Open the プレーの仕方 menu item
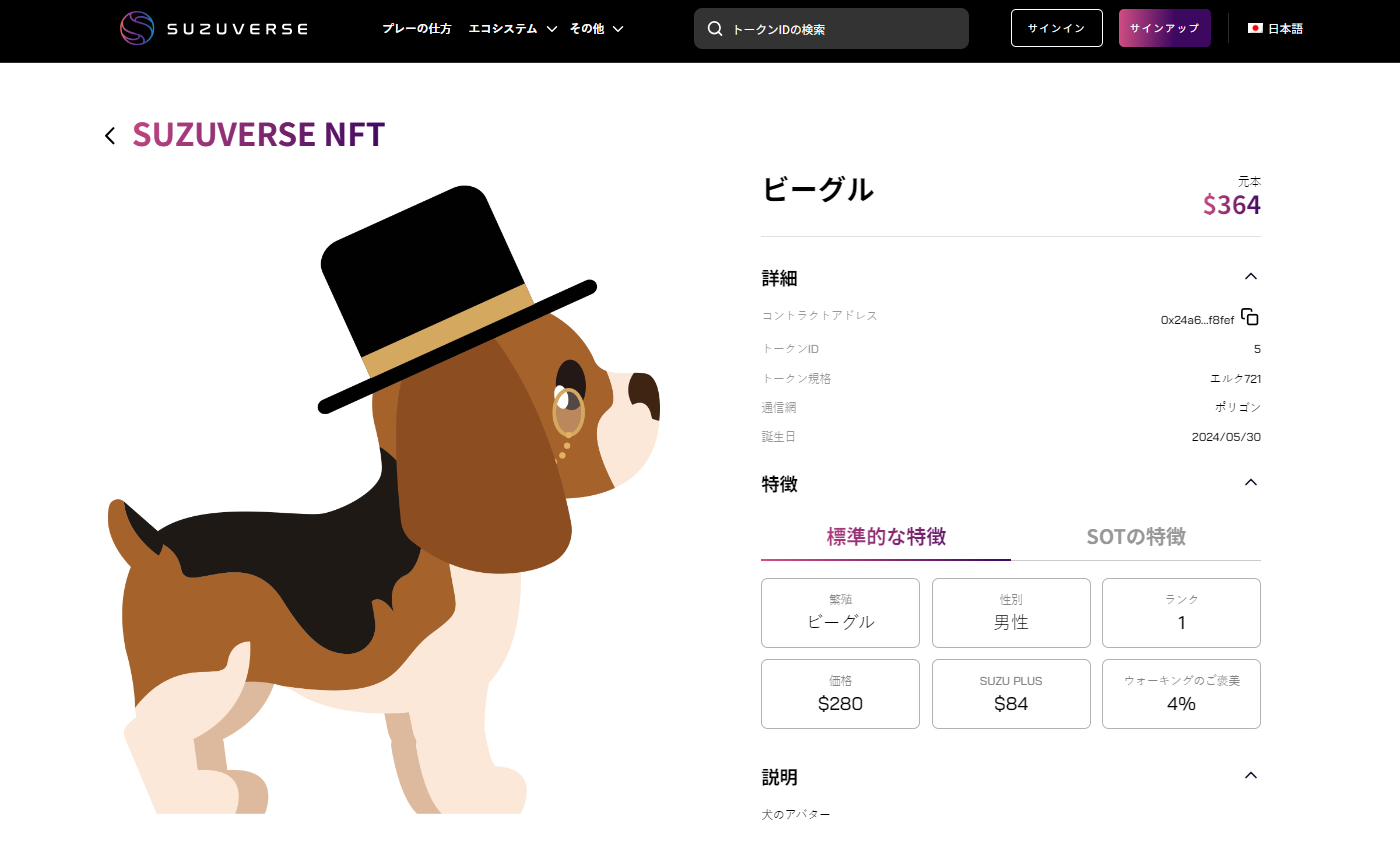 [x=416, y=29]
